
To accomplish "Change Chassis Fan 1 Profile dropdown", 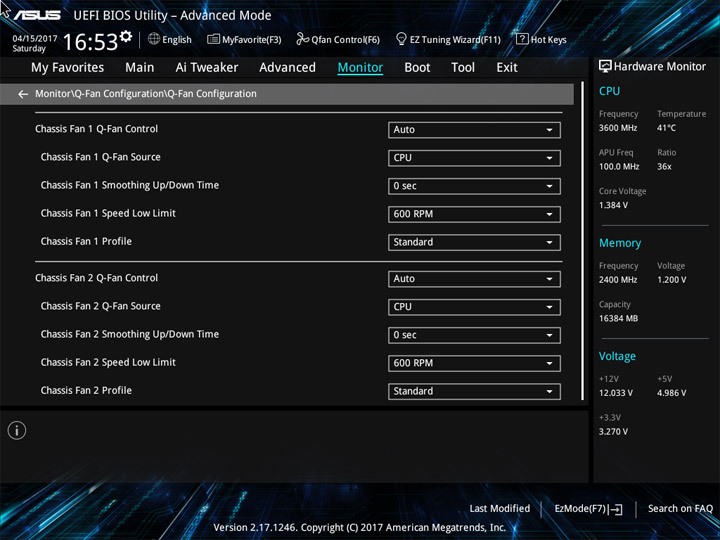I will 474,242.
